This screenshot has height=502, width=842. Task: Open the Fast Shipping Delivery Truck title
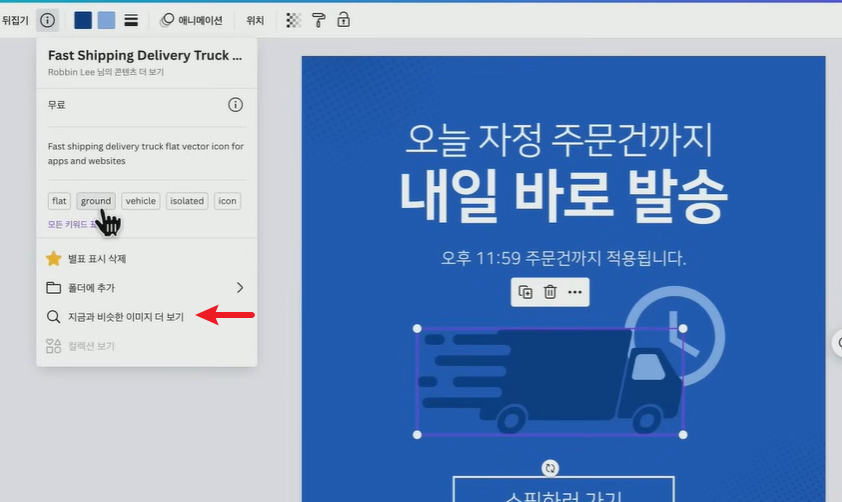(145, 55)
